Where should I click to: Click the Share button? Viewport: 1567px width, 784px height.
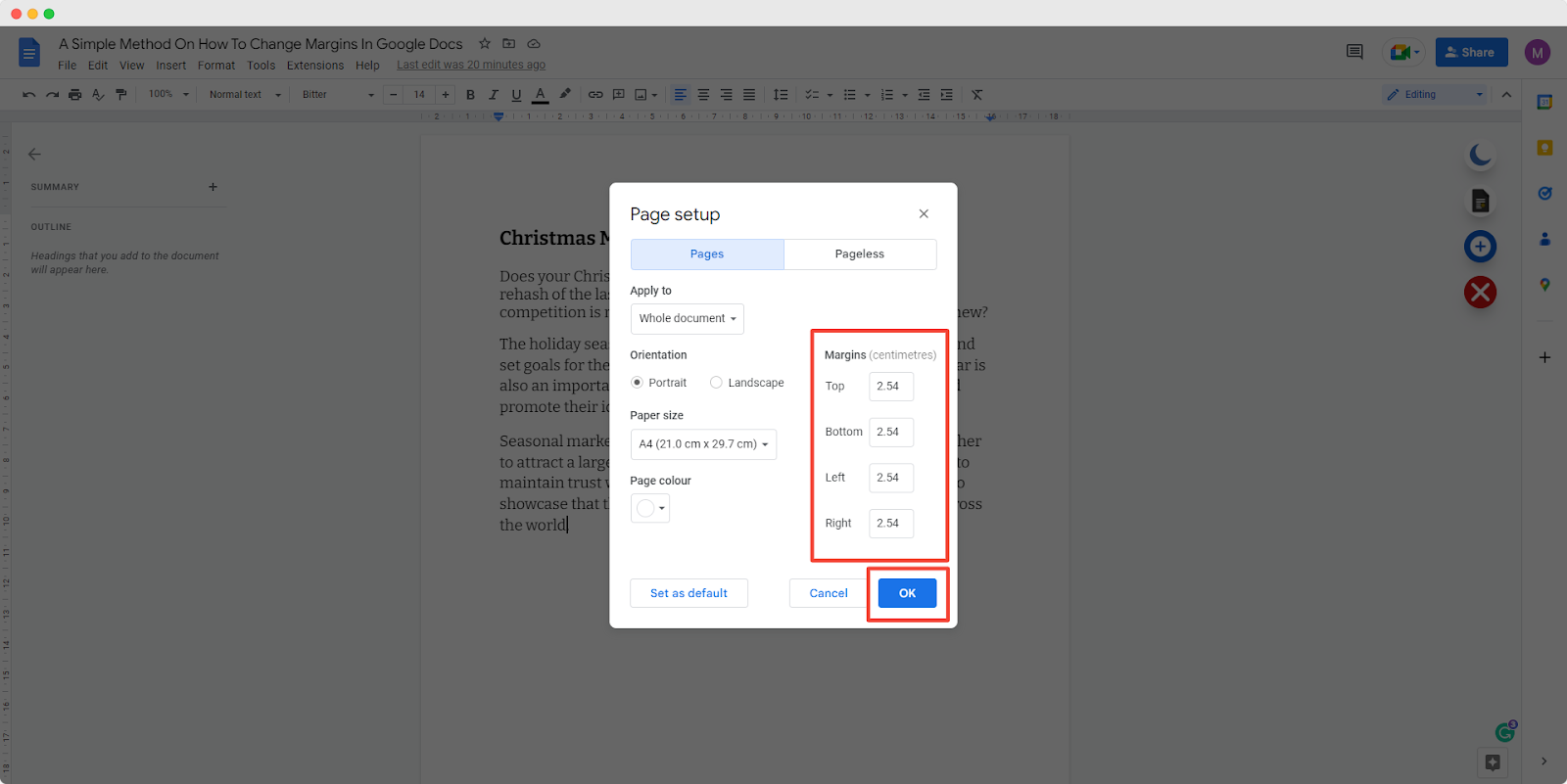[1471, 52]
